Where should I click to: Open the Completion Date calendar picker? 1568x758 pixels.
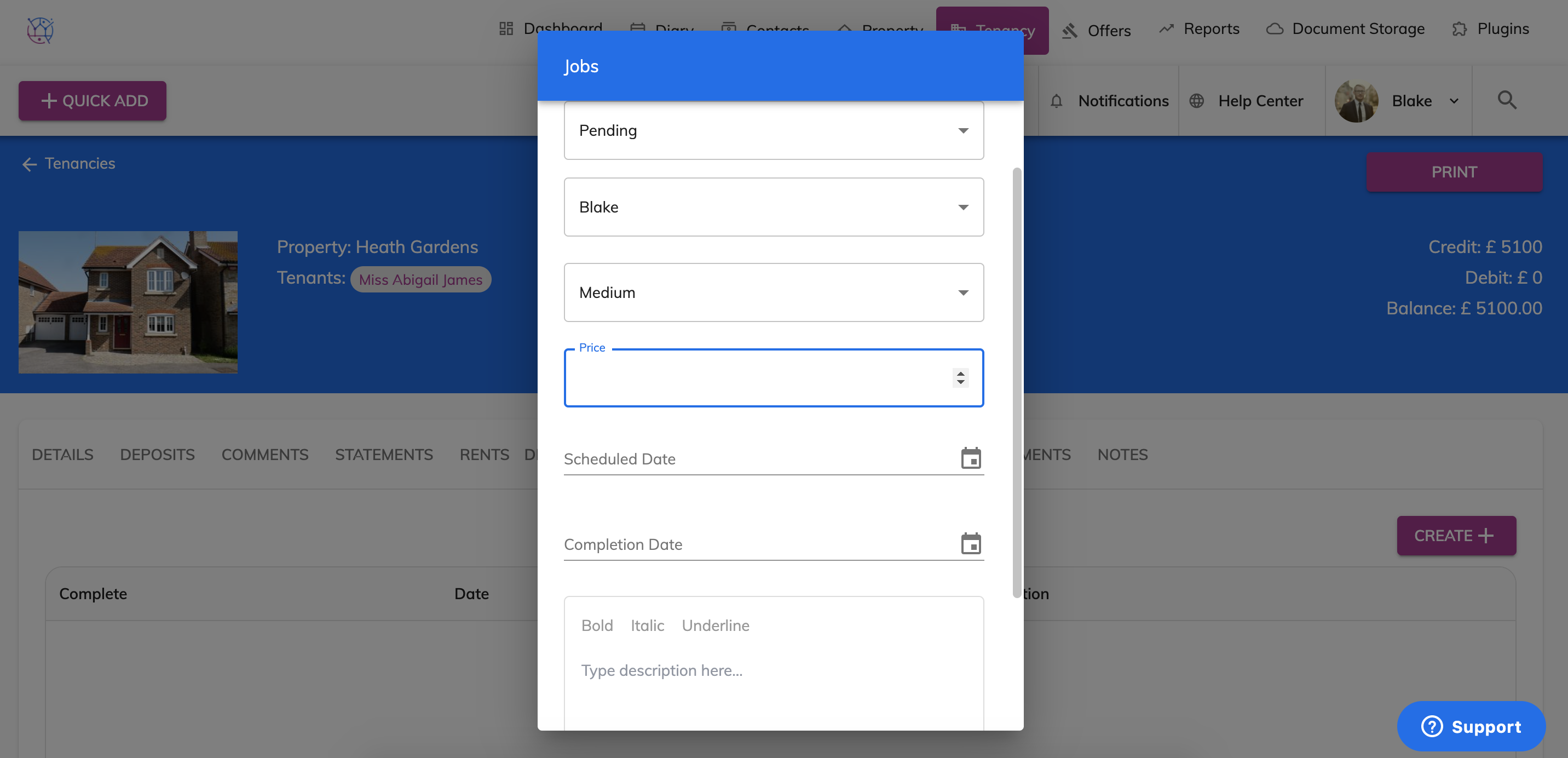point(970,543)
